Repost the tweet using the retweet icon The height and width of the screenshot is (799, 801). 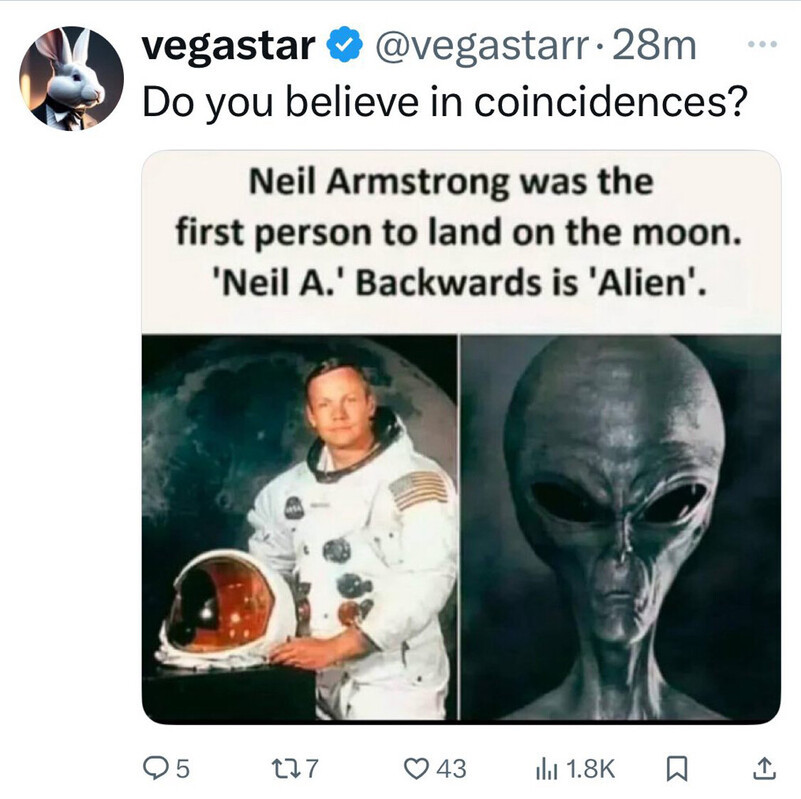pyautogui.click(x=284, y=767)
